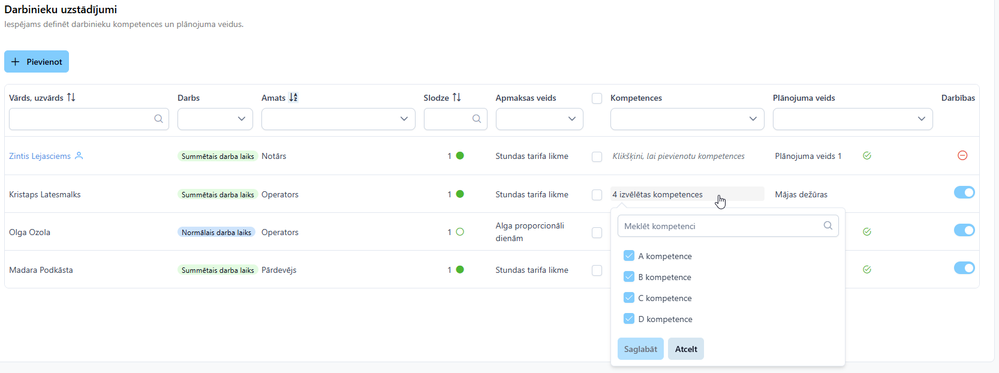The image size is (999, 373).
Task: Open the Plānojuma veids filter dropdown
Action: [x=852, y=119]
